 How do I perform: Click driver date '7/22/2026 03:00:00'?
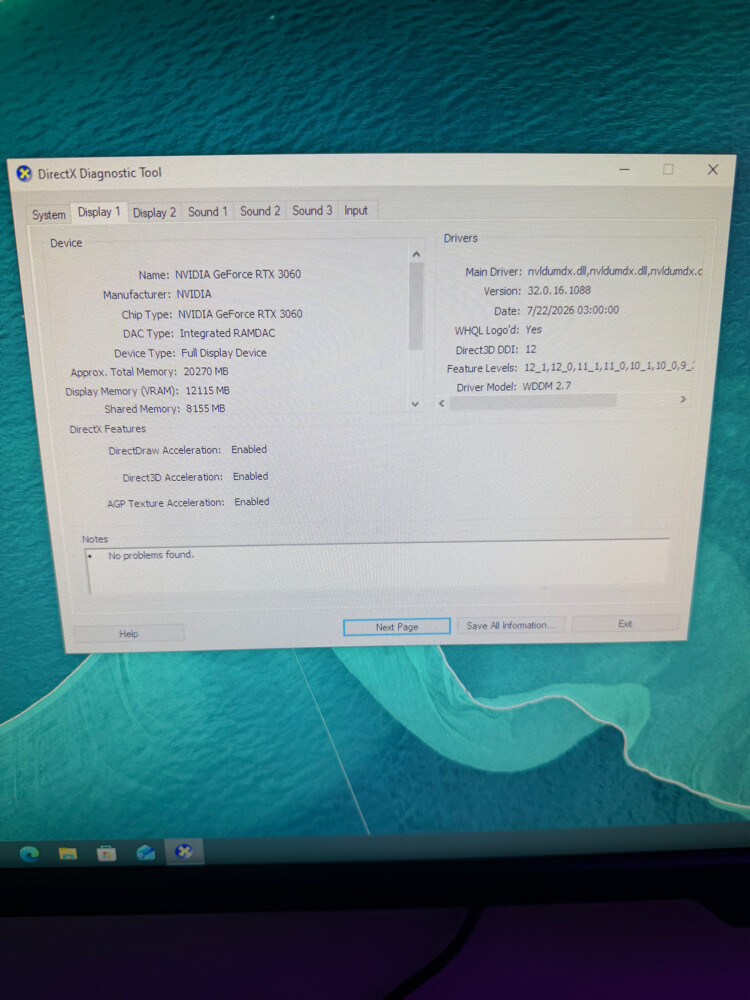coord(573,310)
